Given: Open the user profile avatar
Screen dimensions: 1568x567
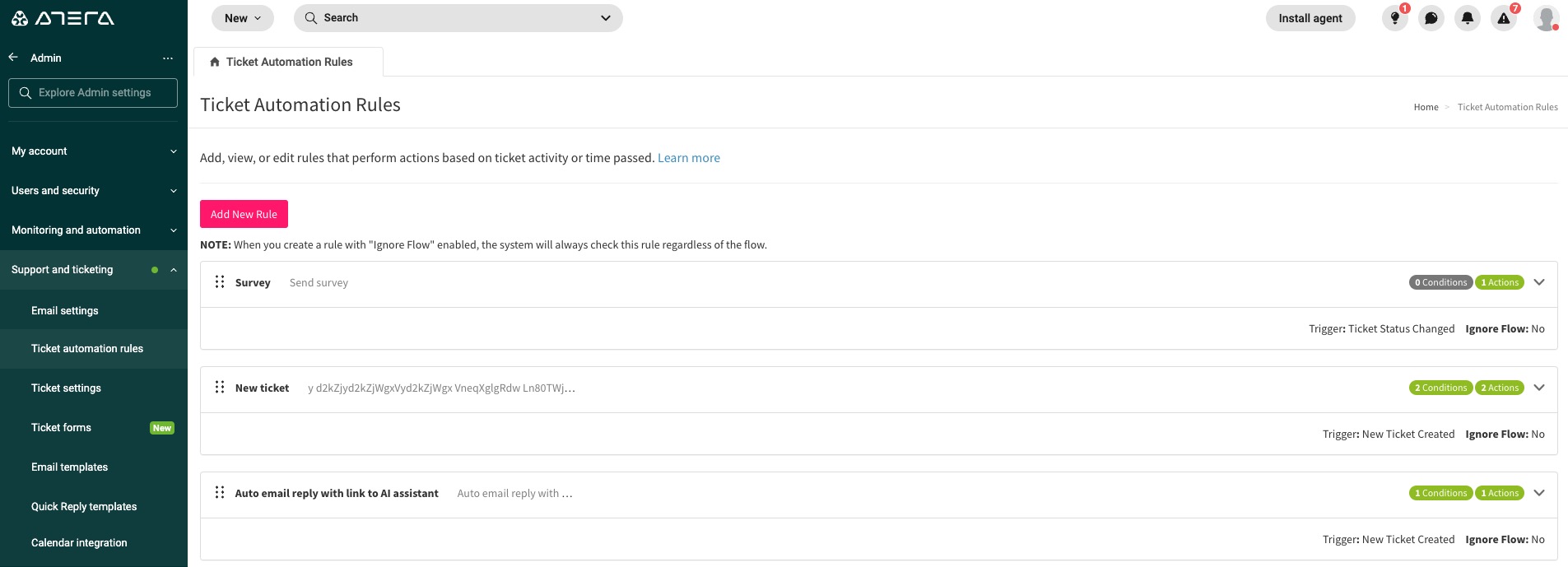Looking at the screenshot, I should click(1546, 18).
